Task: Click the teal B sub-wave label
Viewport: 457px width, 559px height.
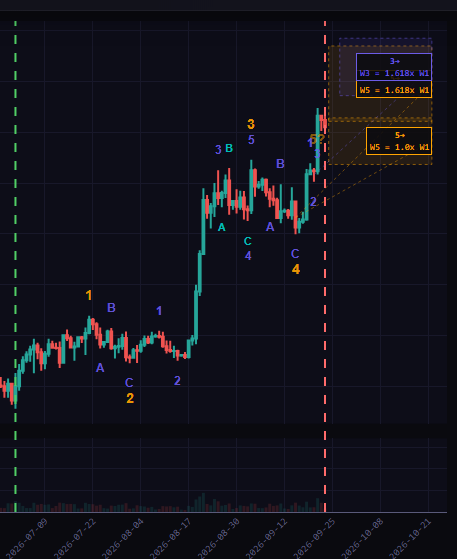Action: [x=229, y=148]
